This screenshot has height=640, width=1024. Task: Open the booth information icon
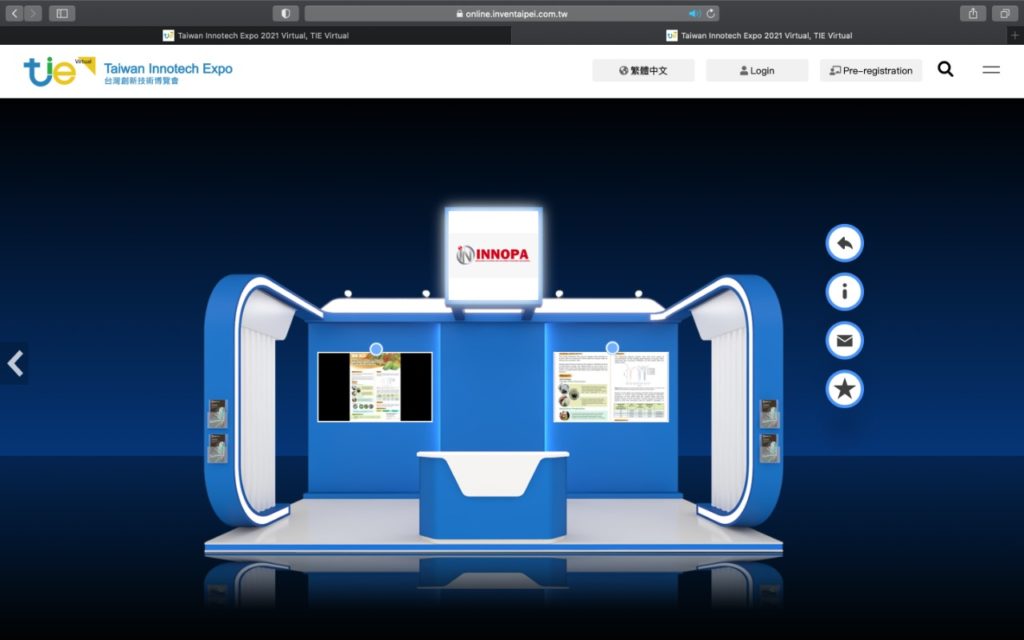843,291
